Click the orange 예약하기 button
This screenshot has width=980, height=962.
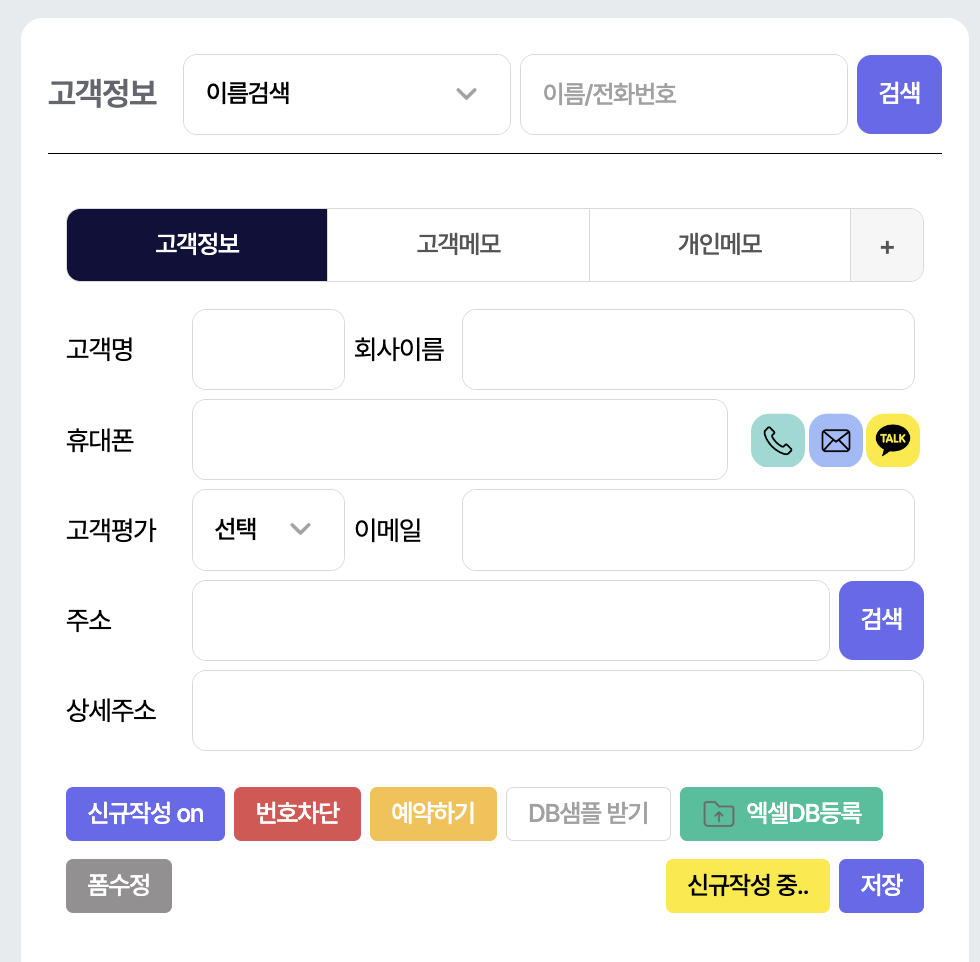click(x=433, y=814)
